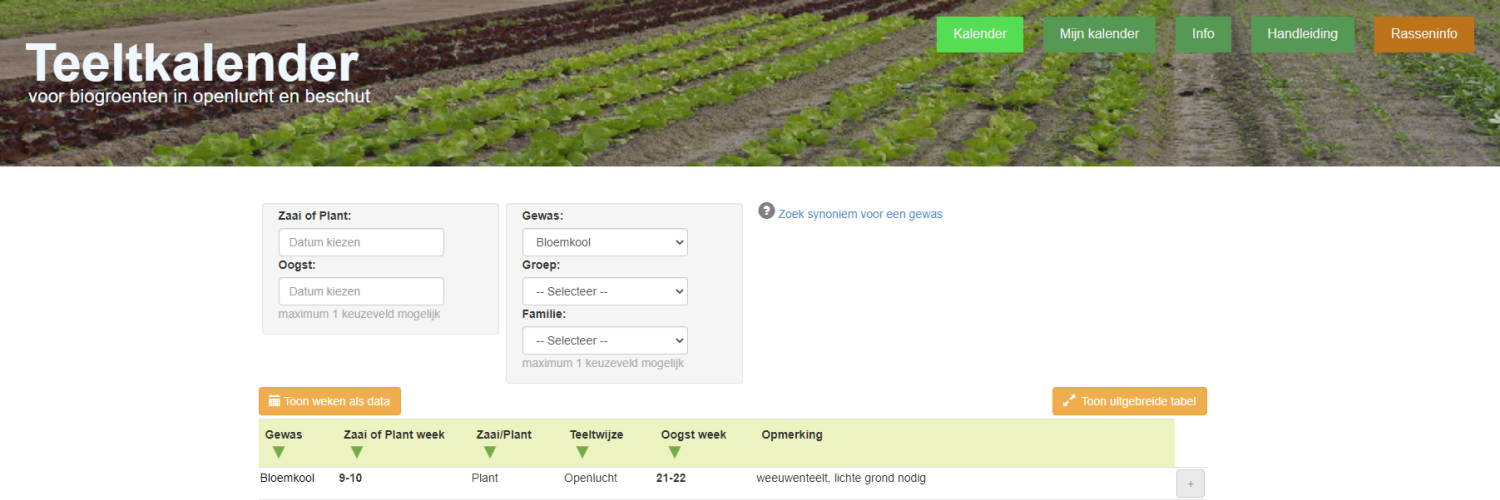Click the question mark help icon

767,211
